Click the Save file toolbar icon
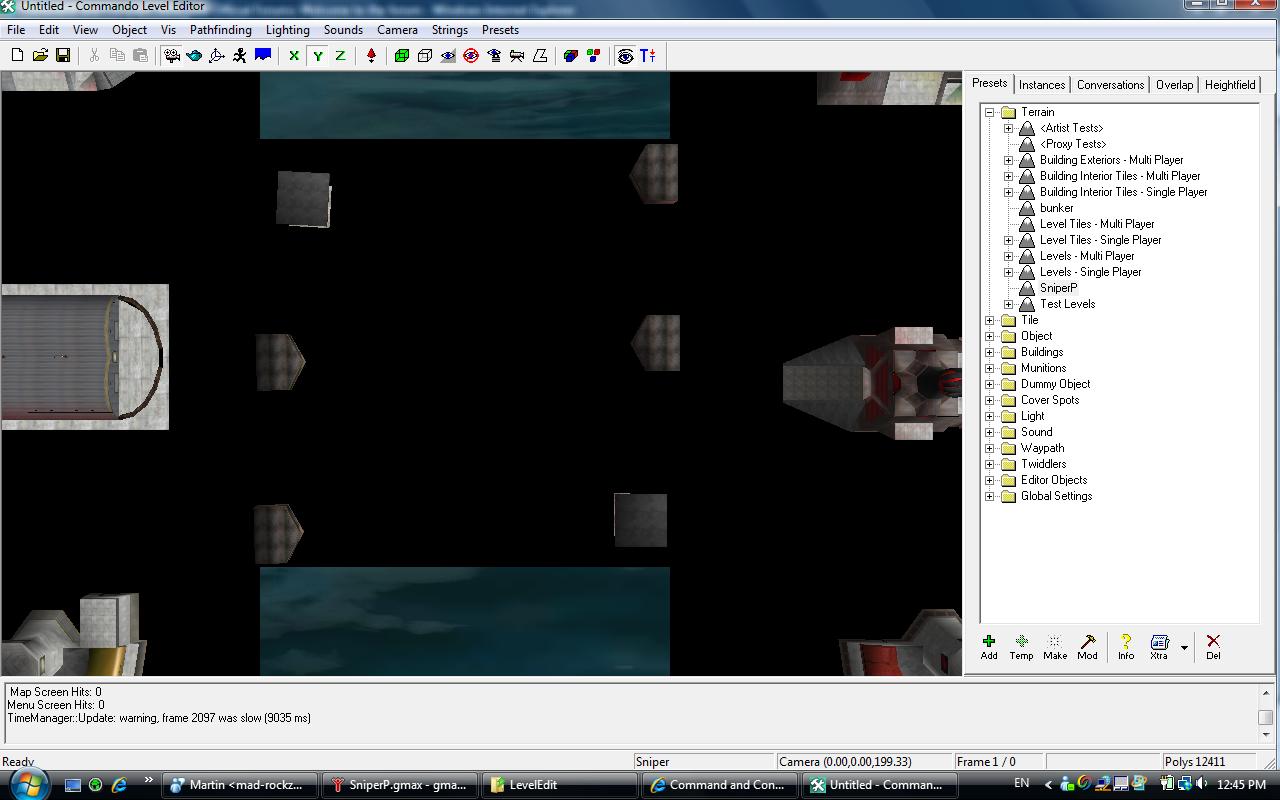The image size is (1280, 800). click(x=63, y=56)
